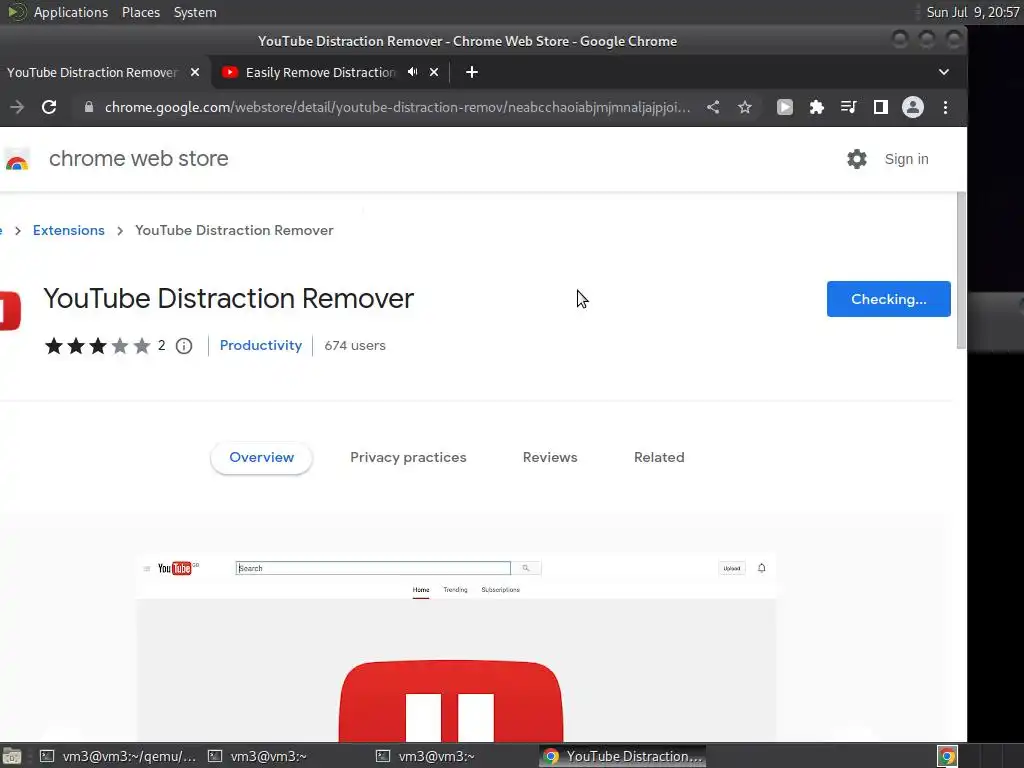Select the Overview tab

261,457
